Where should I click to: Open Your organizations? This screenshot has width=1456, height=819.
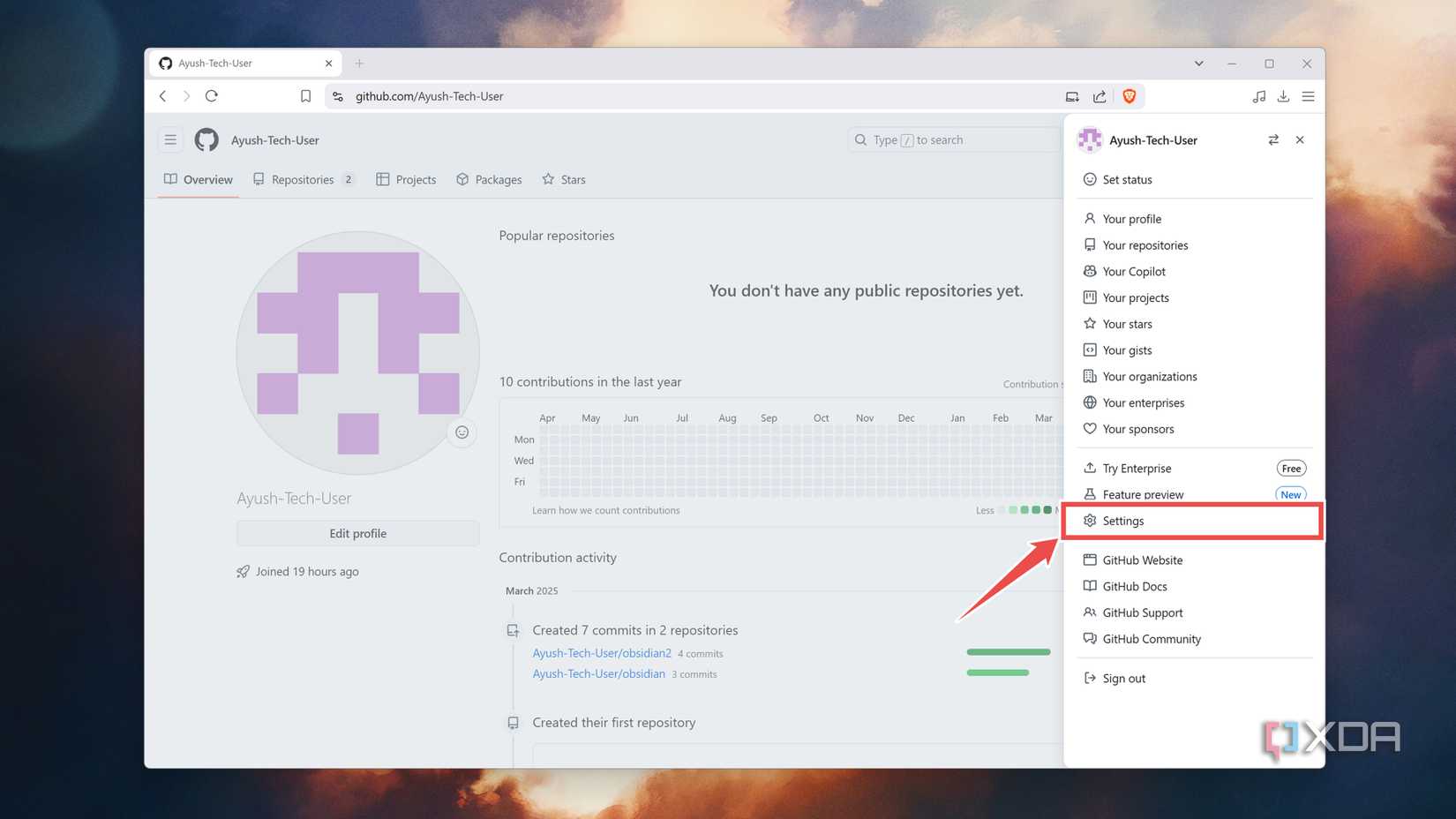(1149, 376)
